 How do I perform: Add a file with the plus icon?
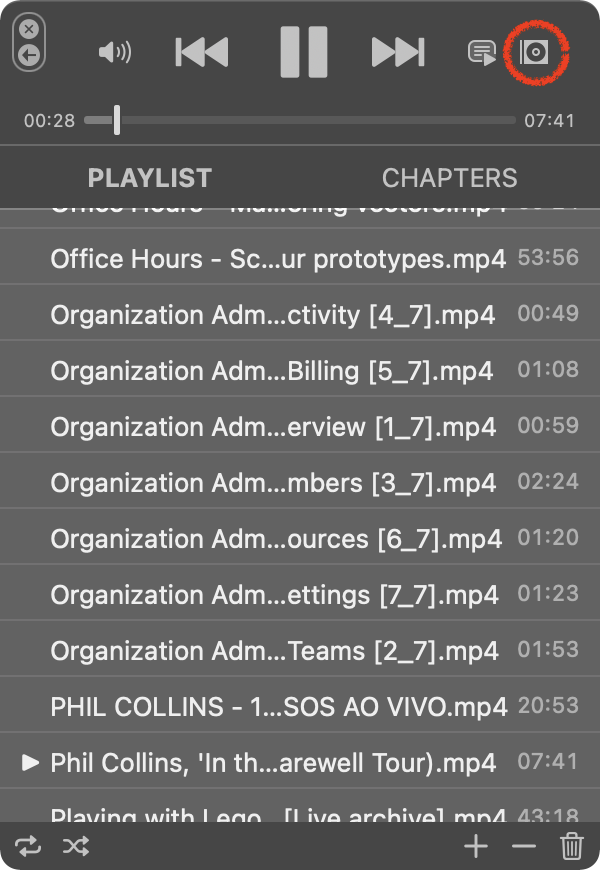(x=476, y=846)
